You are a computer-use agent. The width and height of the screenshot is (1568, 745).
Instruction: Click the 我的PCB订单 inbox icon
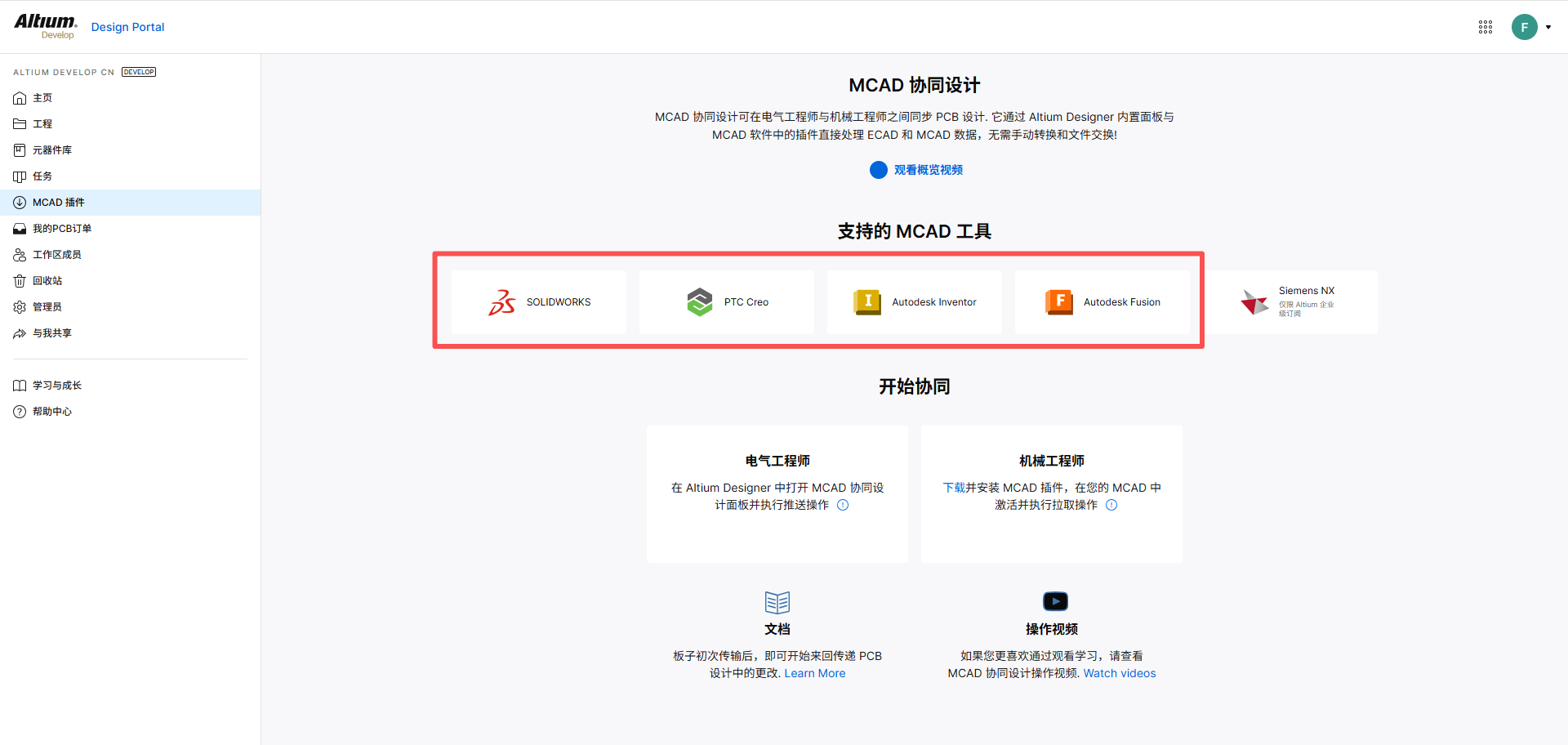(x=20, y=229)
